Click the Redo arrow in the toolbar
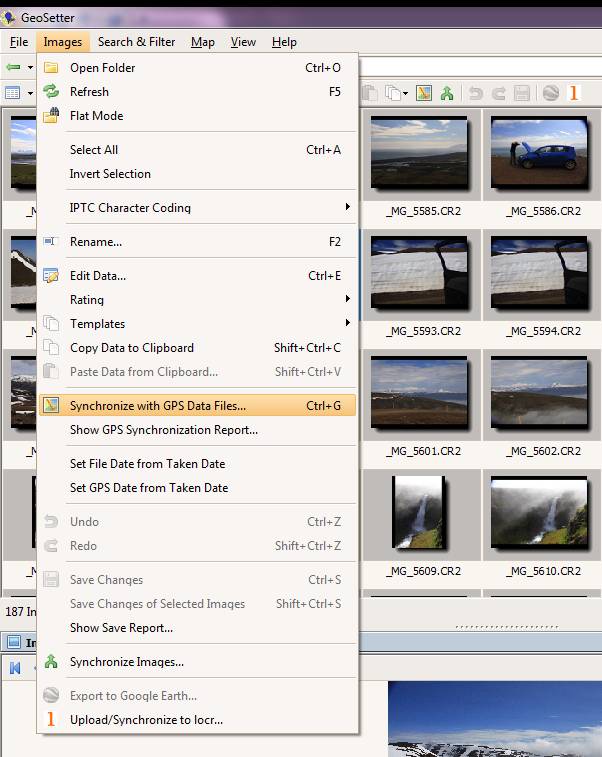This screenshot has width=602, height=757. point(499,93)
